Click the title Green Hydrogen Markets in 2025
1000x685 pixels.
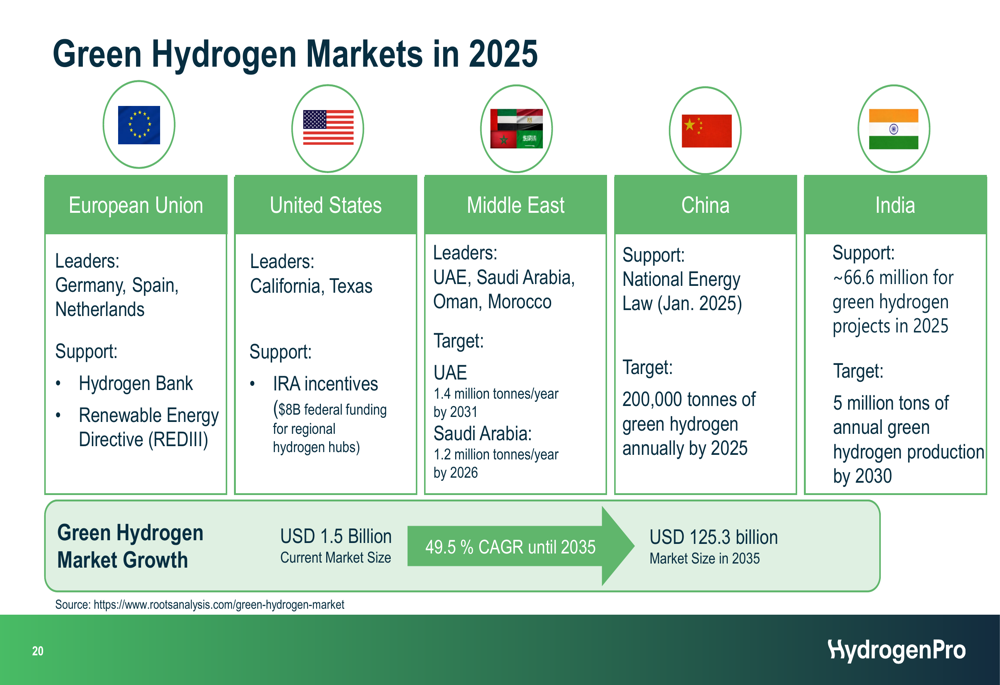coord(295,54)
